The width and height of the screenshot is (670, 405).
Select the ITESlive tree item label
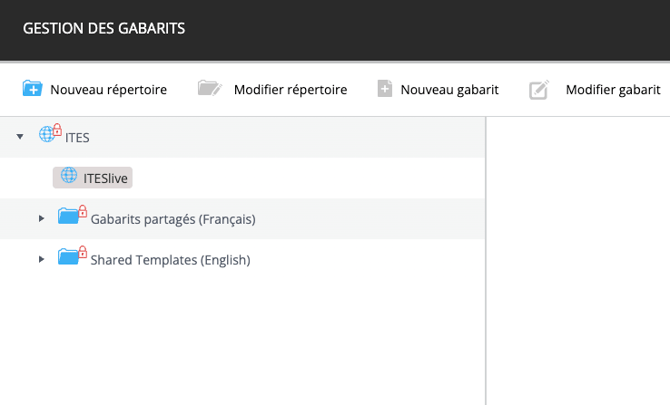point(106,178)
